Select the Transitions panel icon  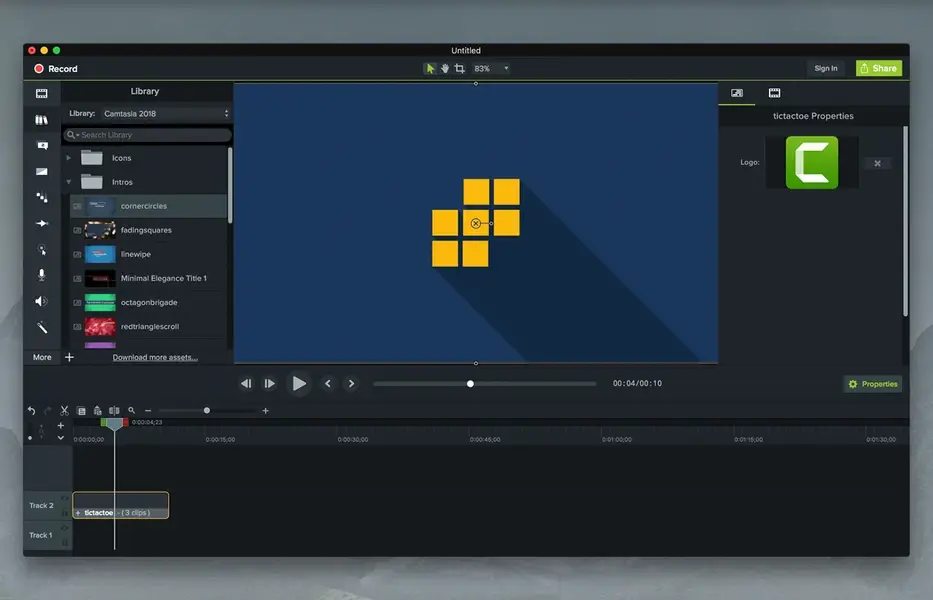(41, 171)
